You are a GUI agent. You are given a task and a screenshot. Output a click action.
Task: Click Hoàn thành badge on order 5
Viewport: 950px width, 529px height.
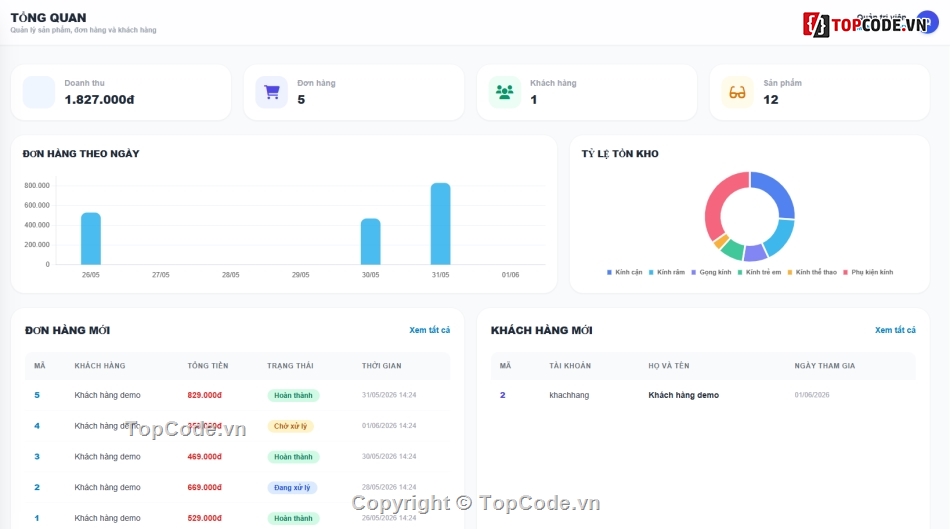(x=293, y=396)
